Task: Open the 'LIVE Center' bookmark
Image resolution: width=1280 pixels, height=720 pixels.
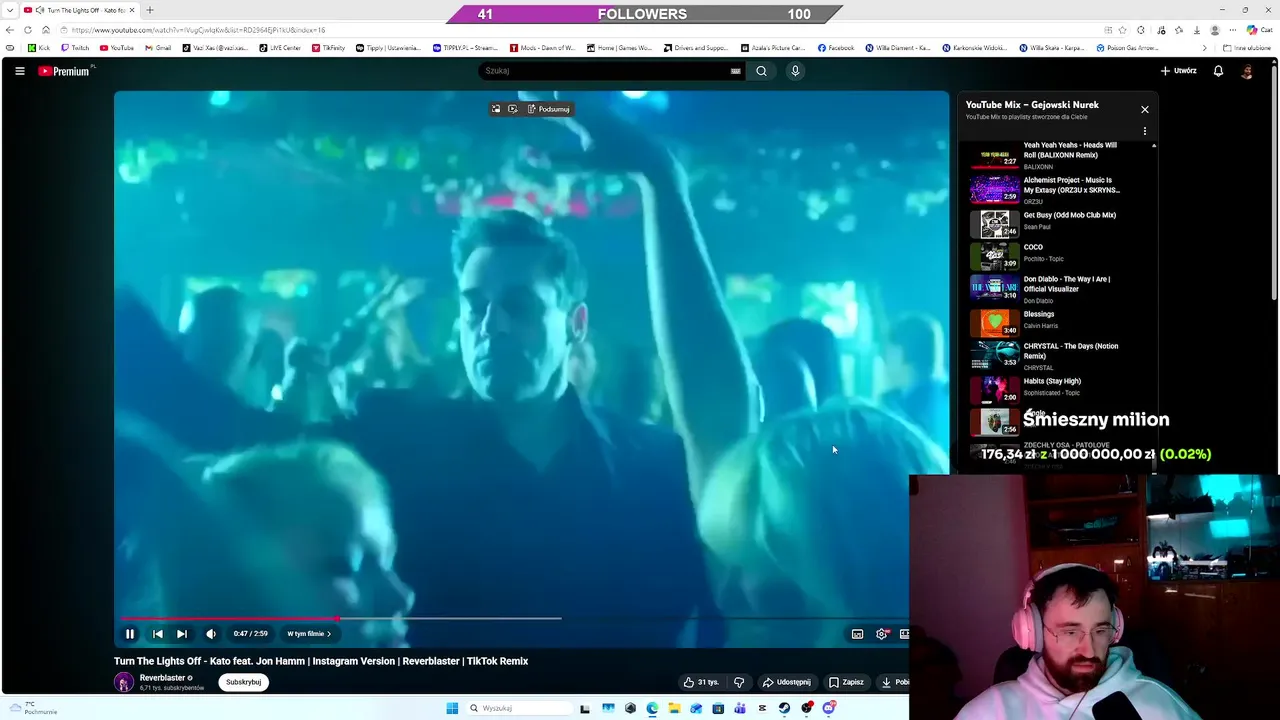Action: 280,48
